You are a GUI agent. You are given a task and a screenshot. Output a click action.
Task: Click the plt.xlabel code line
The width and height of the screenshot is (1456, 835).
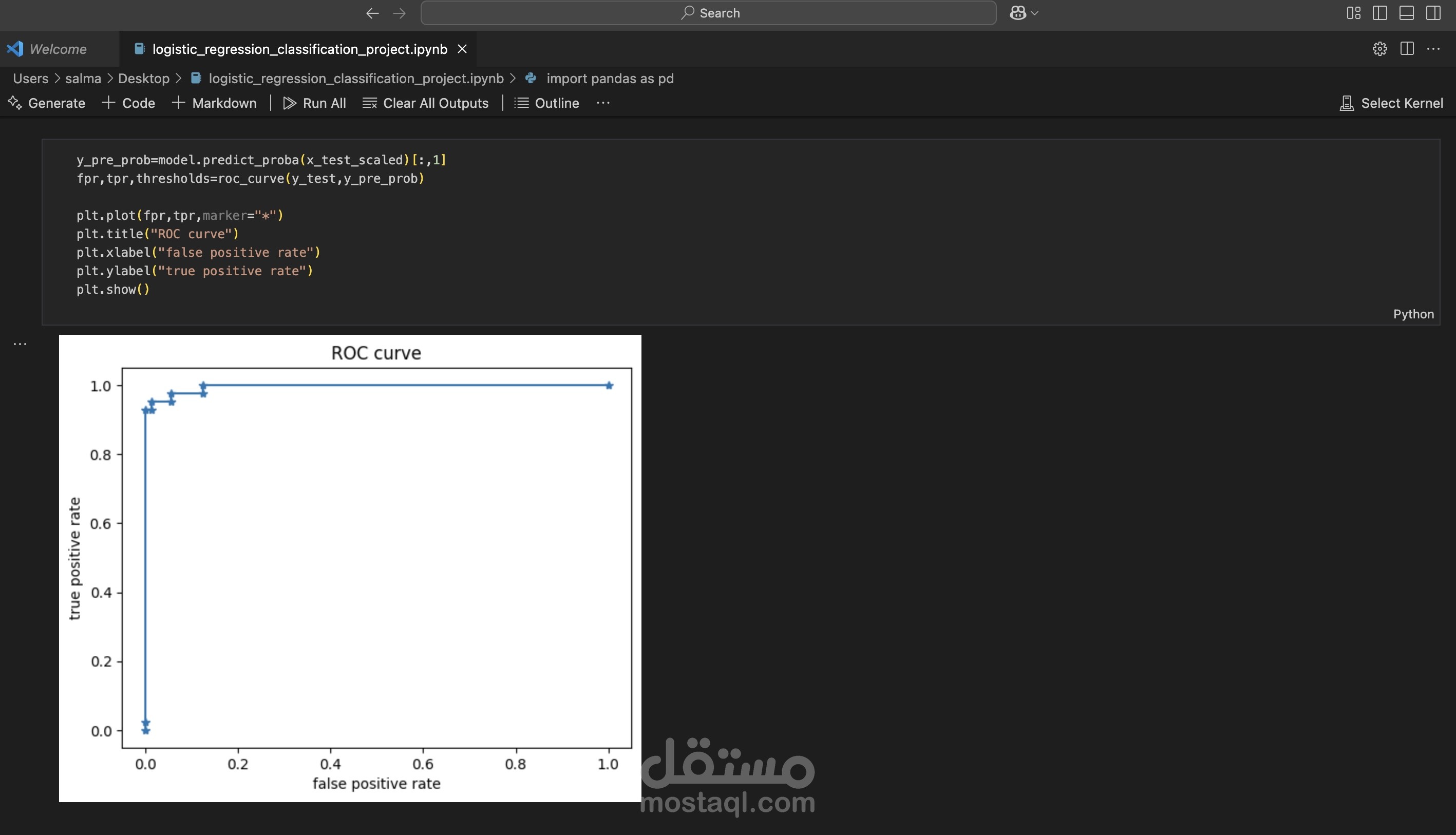click(x=198, y=252)
